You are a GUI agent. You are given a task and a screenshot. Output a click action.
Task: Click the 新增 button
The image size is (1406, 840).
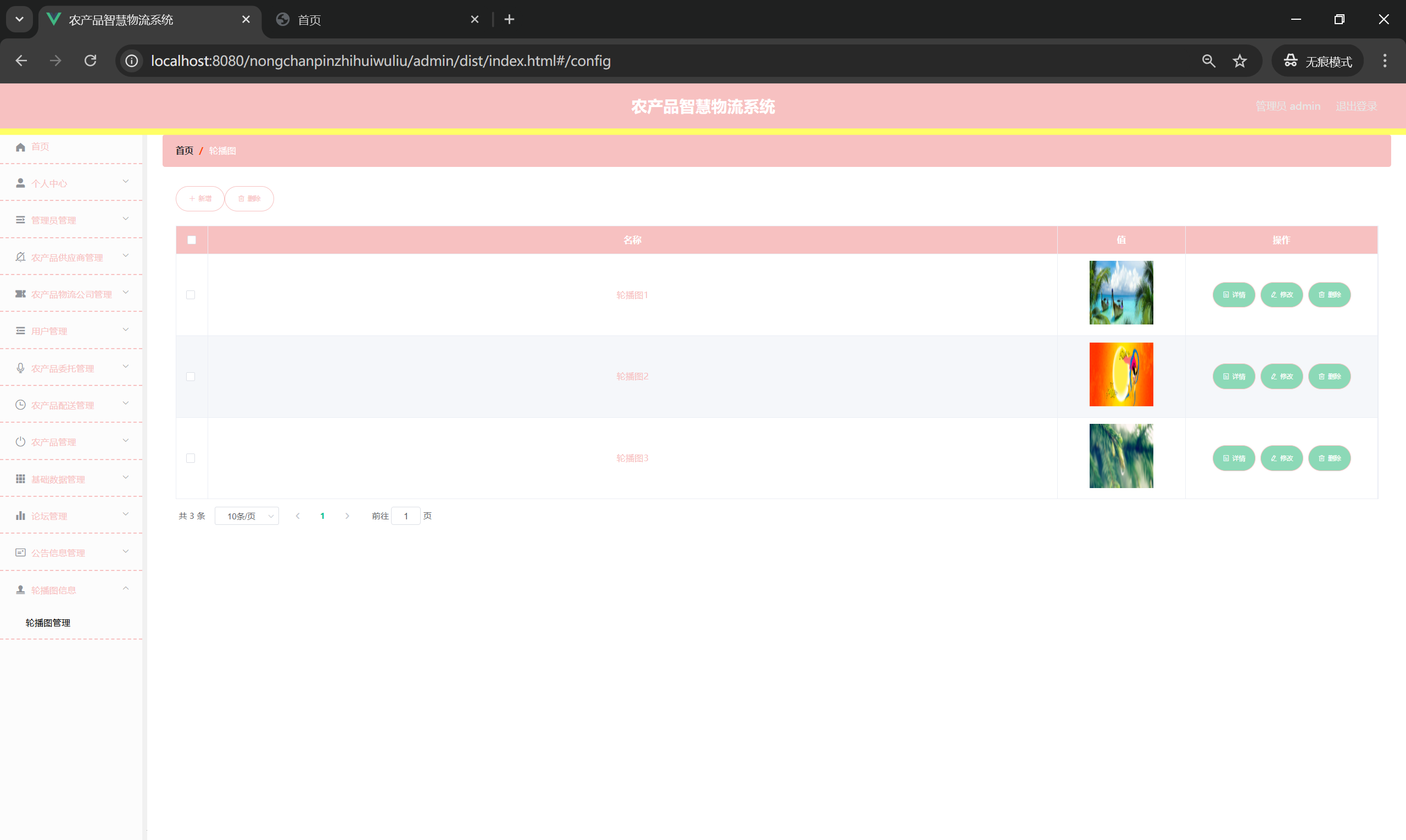[x=200, y=199]
